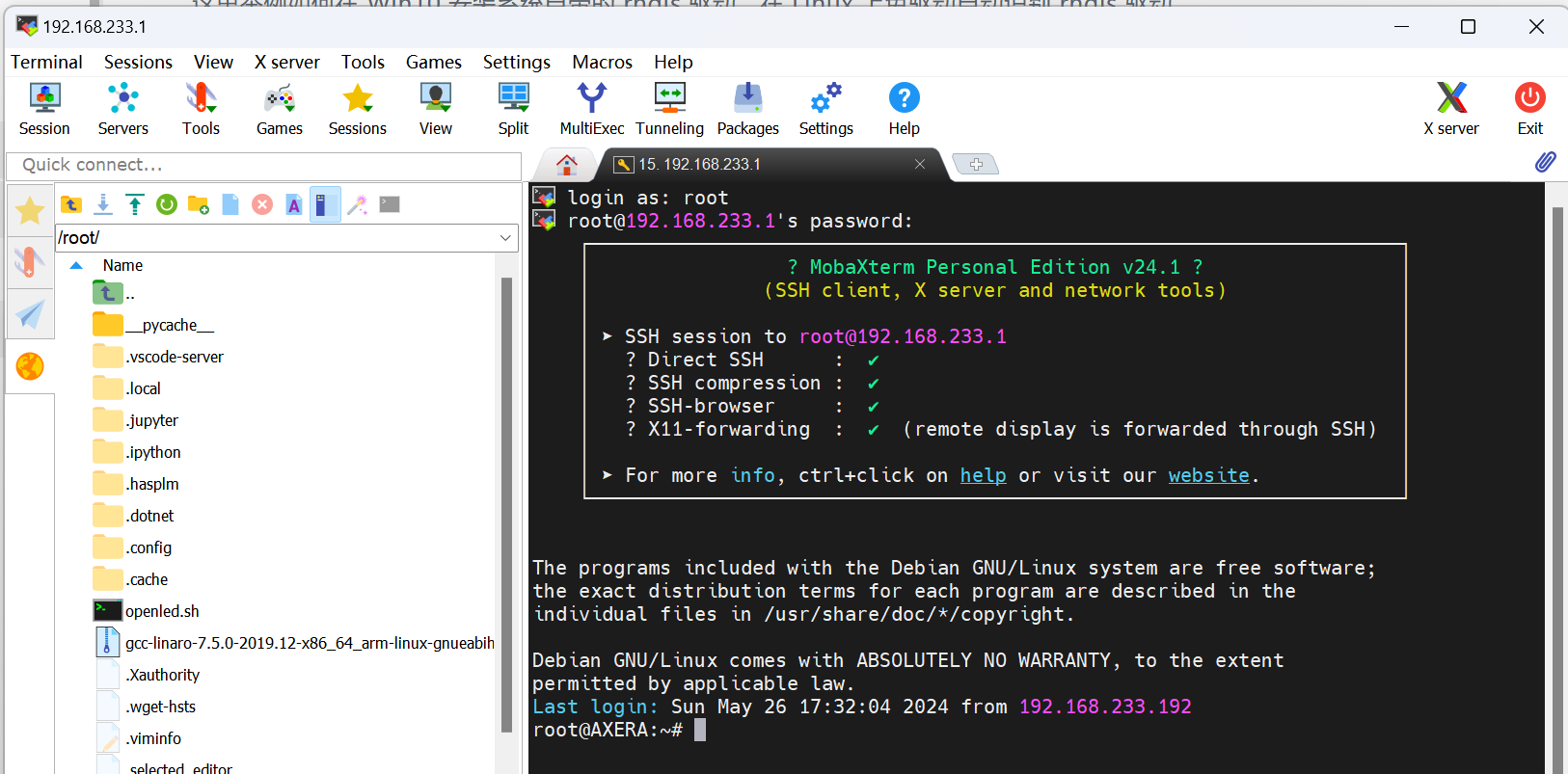Viewport: 1568px width, 774px height.
Task: Open the Macros paper plane sidebar tab
Action: pyautogui.click(x=30, y=314)
